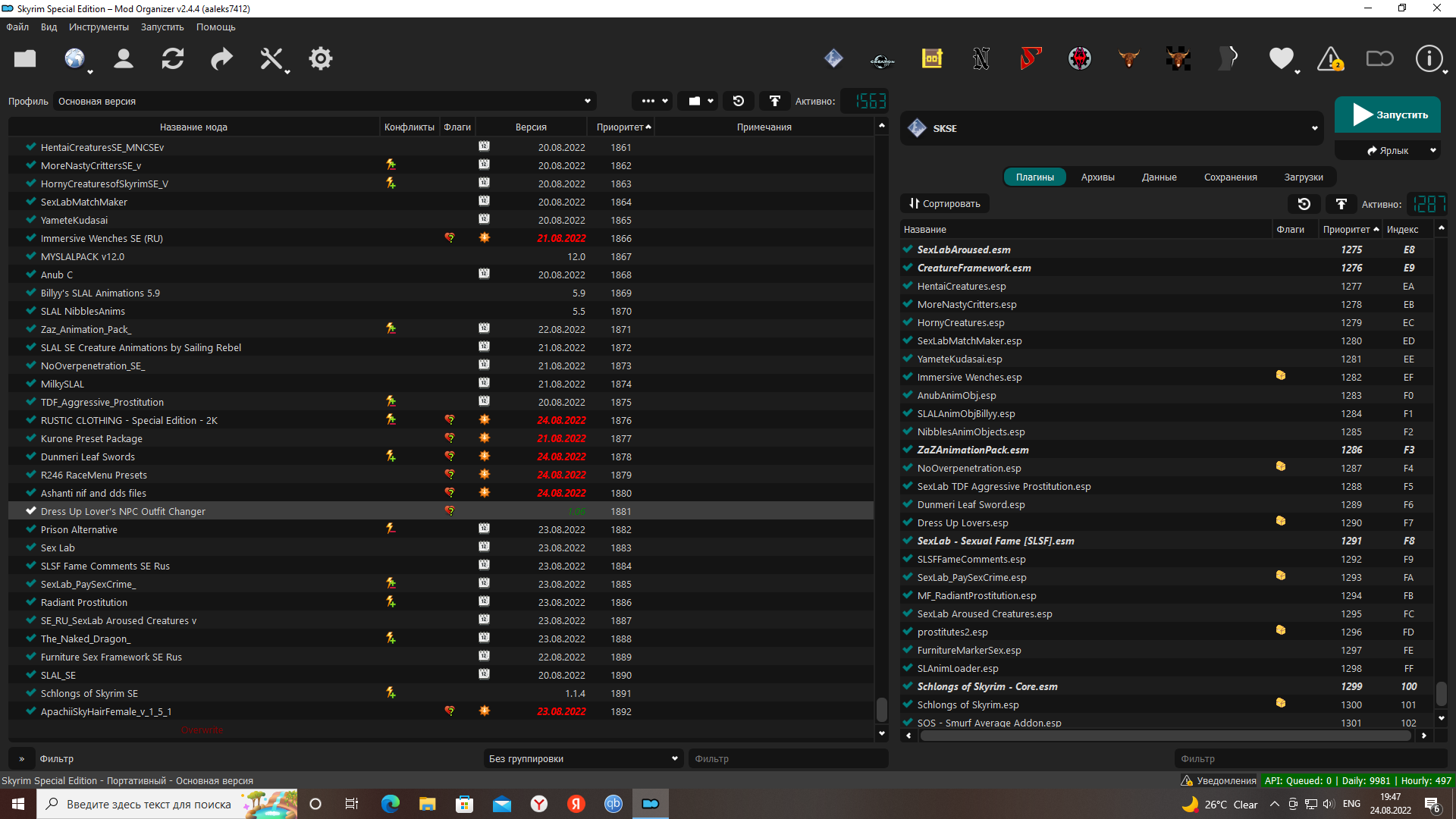Click the Сортировать sort button

tap(945, 203)
